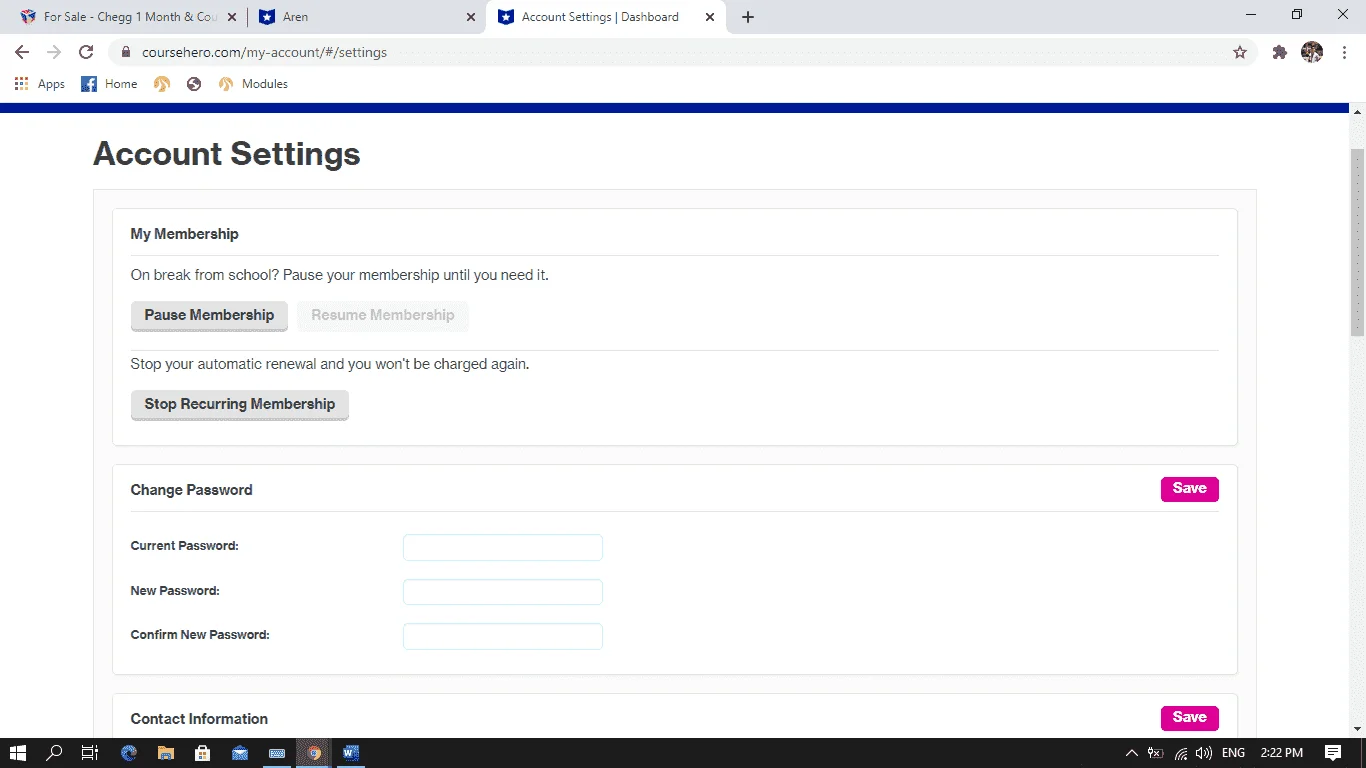Go back to the previous page

click(22, 52)
